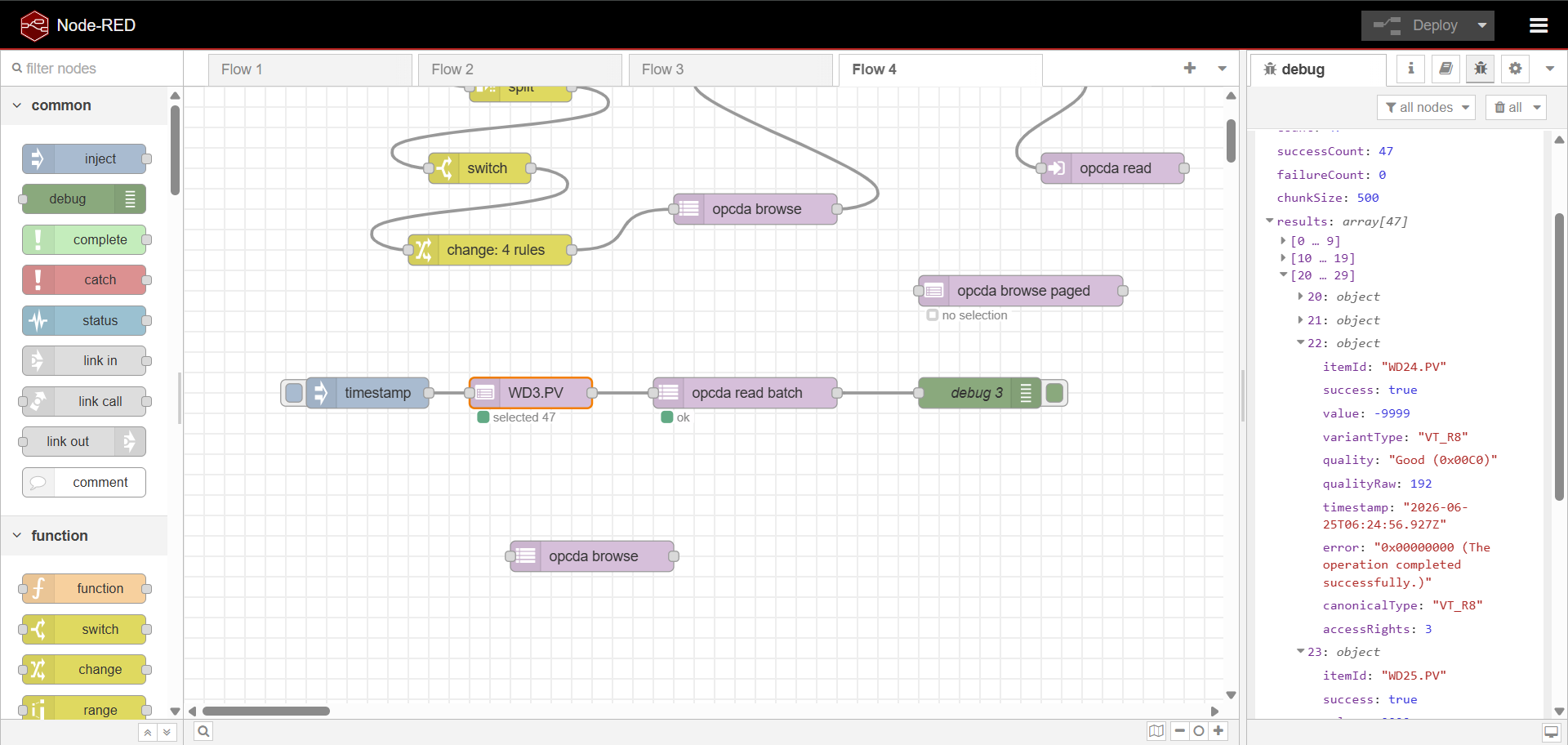Select the link call palette node

coord(84,401)
